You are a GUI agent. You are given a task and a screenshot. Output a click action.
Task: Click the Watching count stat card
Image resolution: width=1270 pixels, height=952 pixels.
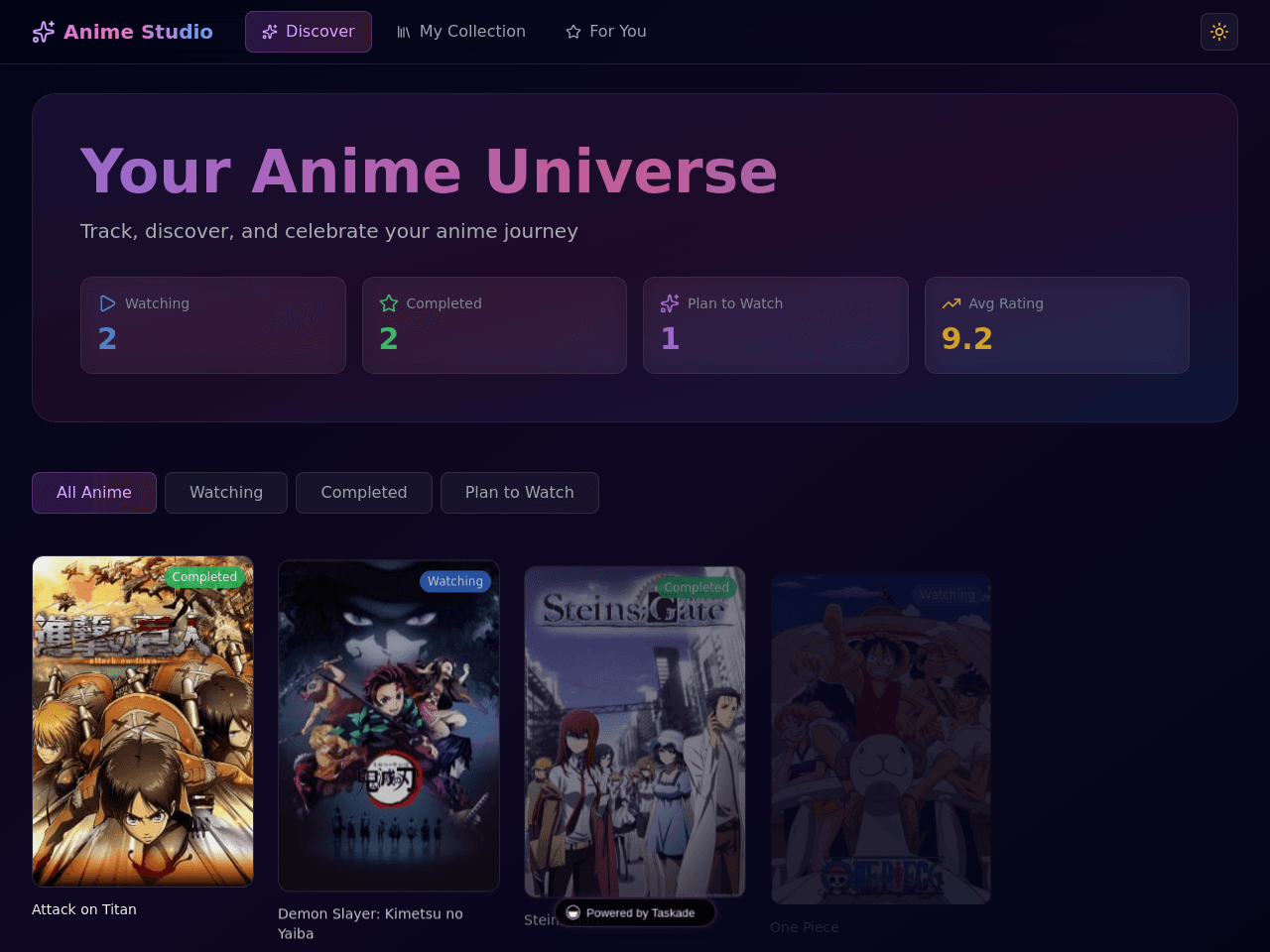coord(213,325)
